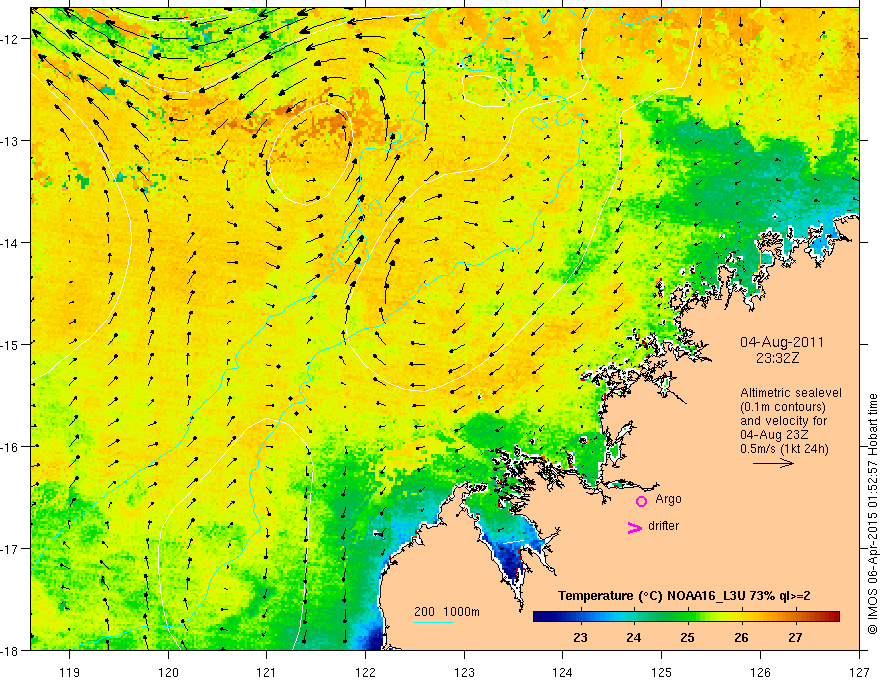Click longitude axis label 121
Screen dimensions: 880x680
267,672
